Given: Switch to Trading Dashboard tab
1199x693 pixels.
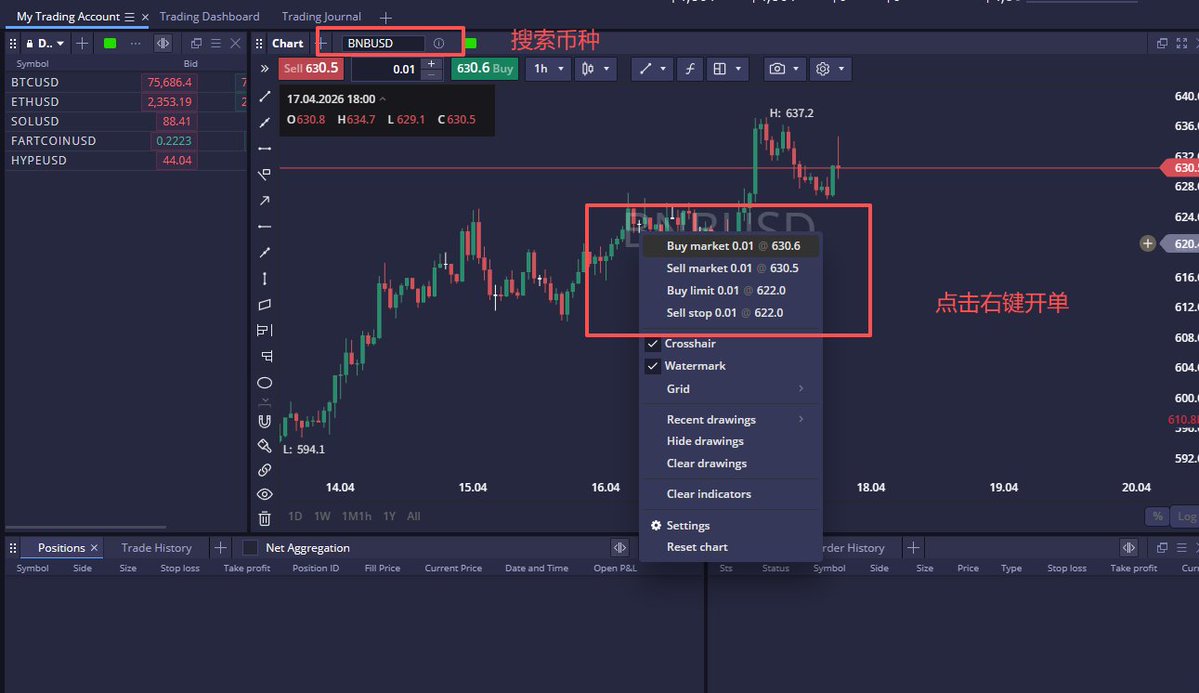Looking at the screenshot, I should tap(209, 16).
